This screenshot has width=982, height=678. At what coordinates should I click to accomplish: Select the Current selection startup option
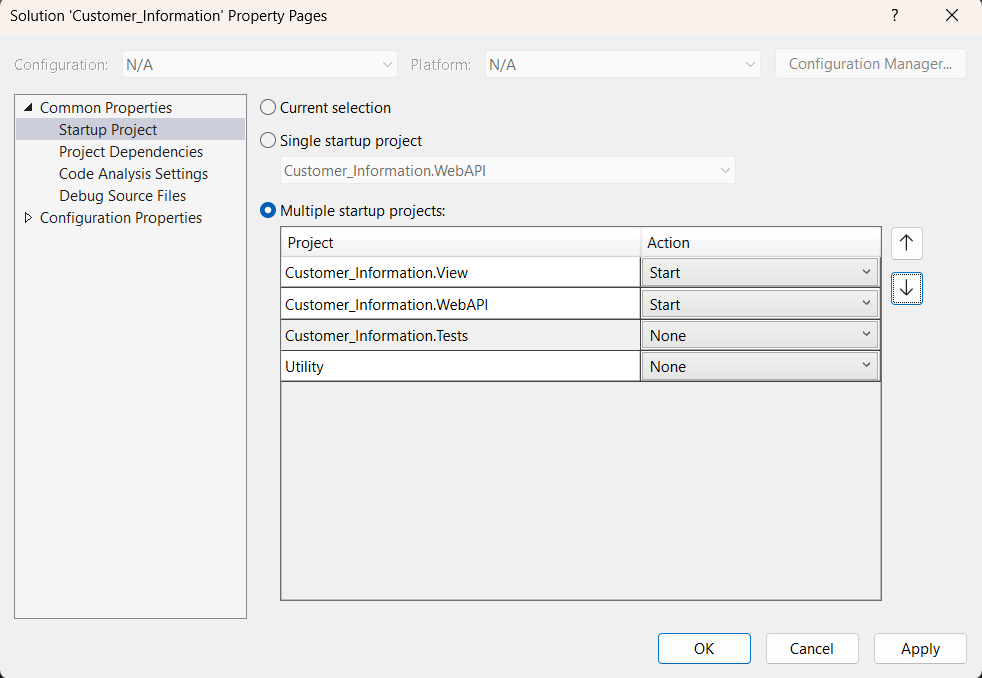coord(267,108)
